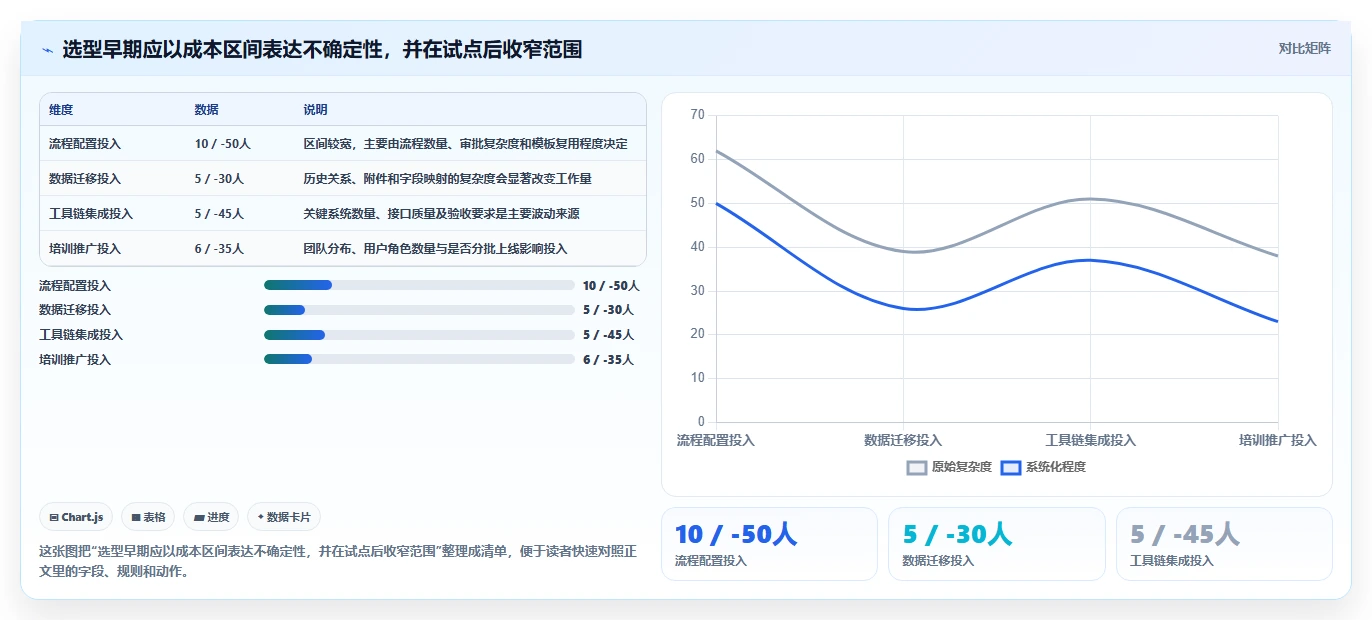Click the 10 / -50人 value beside the progress bar
The image size is (1372, 620).
coord(611,285)
